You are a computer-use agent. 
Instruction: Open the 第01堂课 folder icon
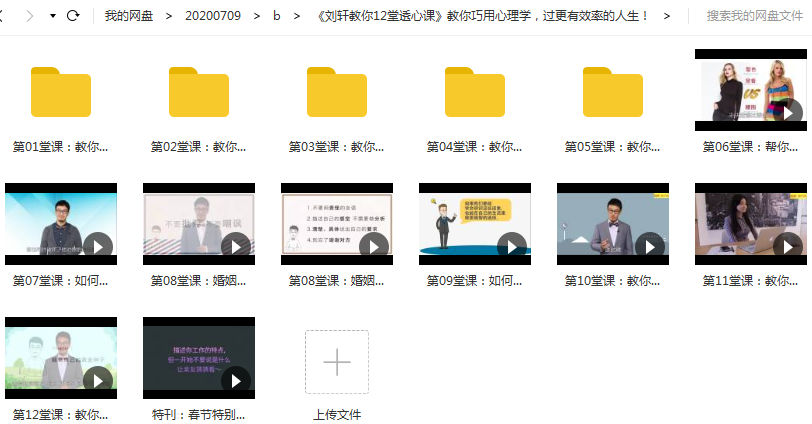tap(61, 92)
